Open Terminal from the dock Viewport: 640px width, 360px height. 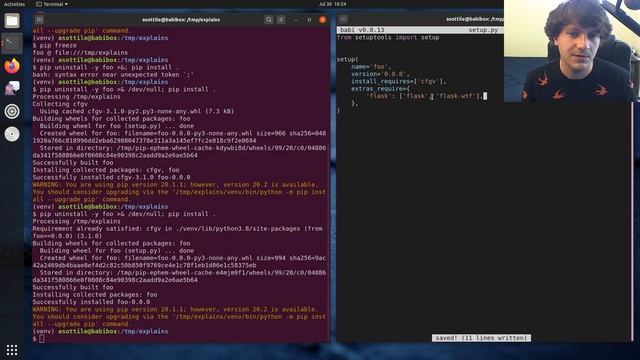click(x=12, y=43)
